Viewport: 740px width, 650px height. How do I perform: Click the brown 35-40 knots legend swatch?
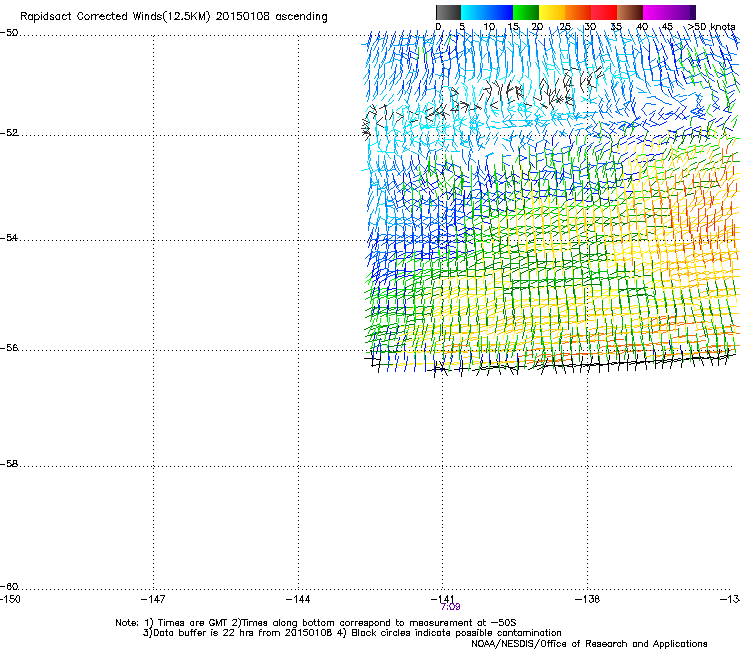point(630,12)
